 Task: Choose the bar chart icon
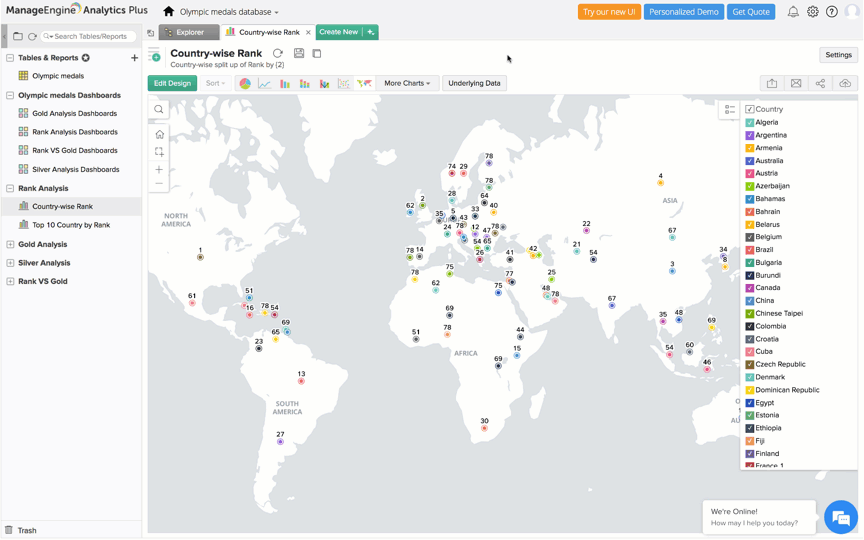[x=285, y=83]
